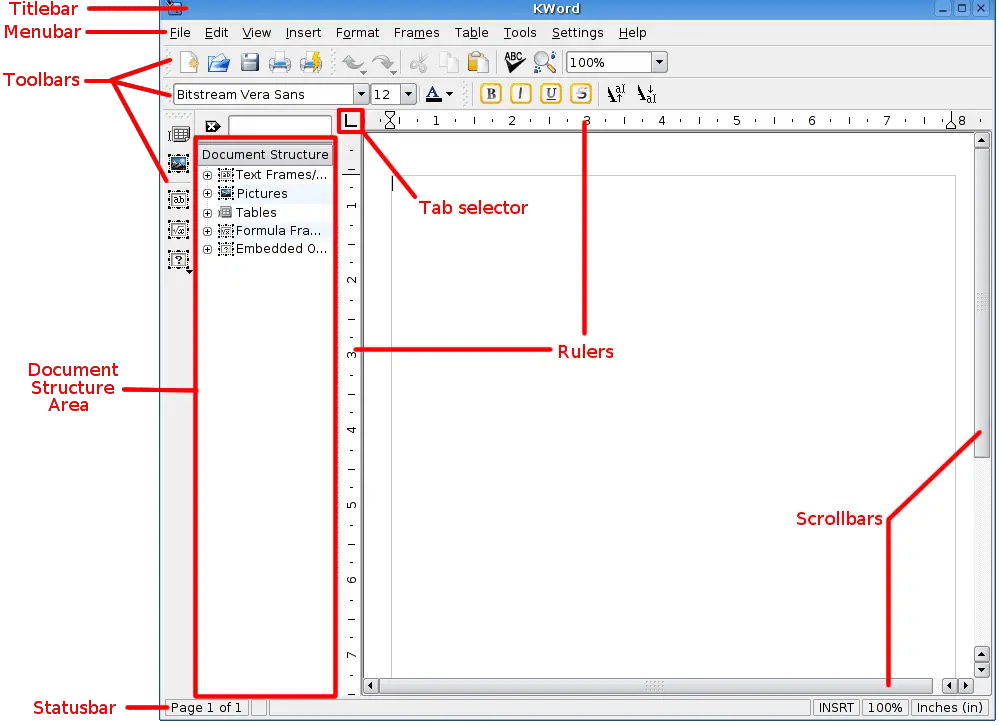Viewport: 999px width, 726px height.
Task: Toggle italic formatting
Action: click(520, 94)
